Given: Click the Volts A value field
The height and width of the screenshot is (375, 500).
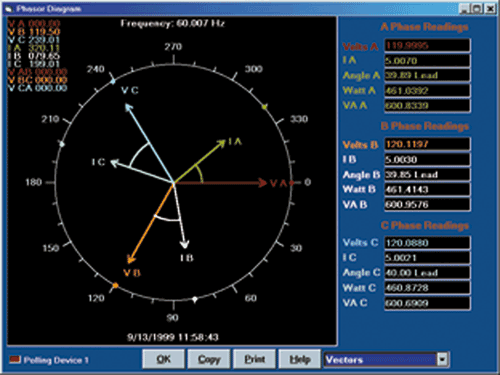Looking at the screenshot, I should [427, 46].
